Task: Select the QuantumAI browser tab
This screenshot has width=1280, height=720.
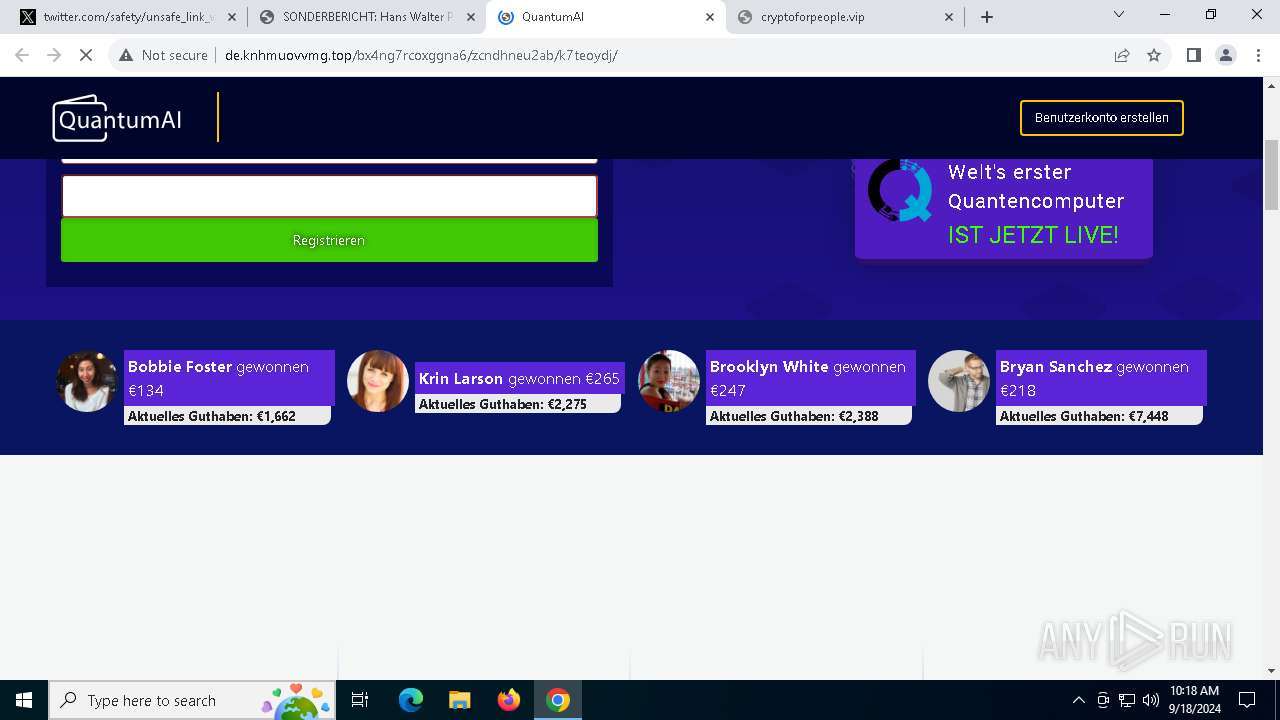Action: (x=606, y=17)
